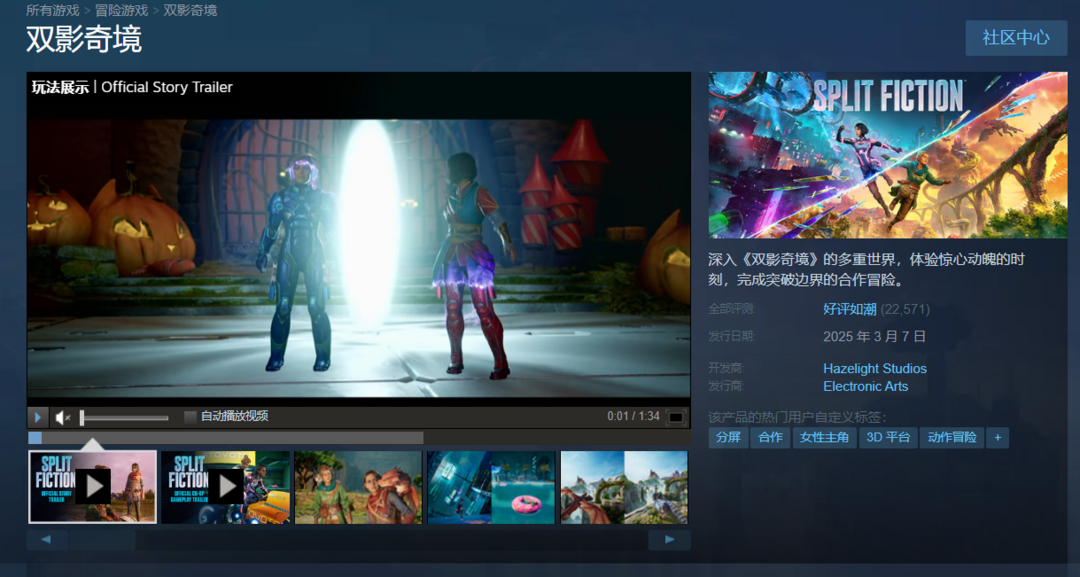Adjust the video volume slider

point(124,417)
